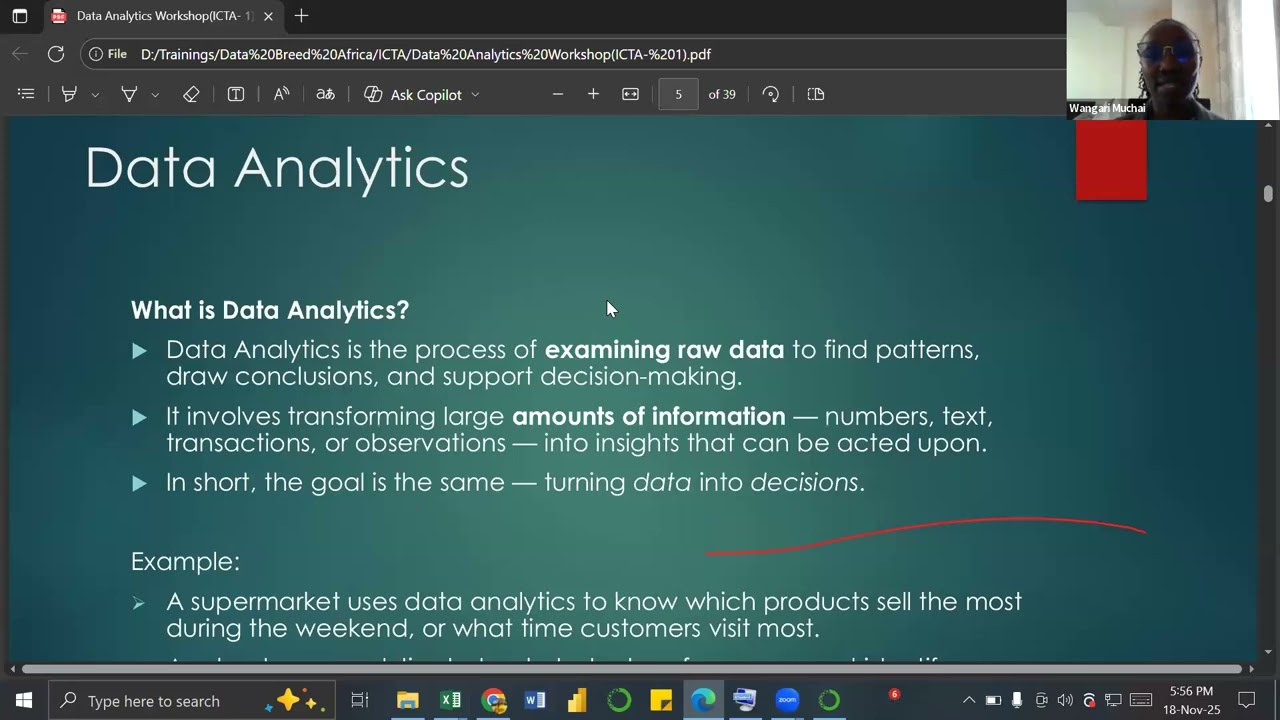The height and width of the screenshot is (720, 1280).
Task: Switch page view layout
Action: pos(816,94)
